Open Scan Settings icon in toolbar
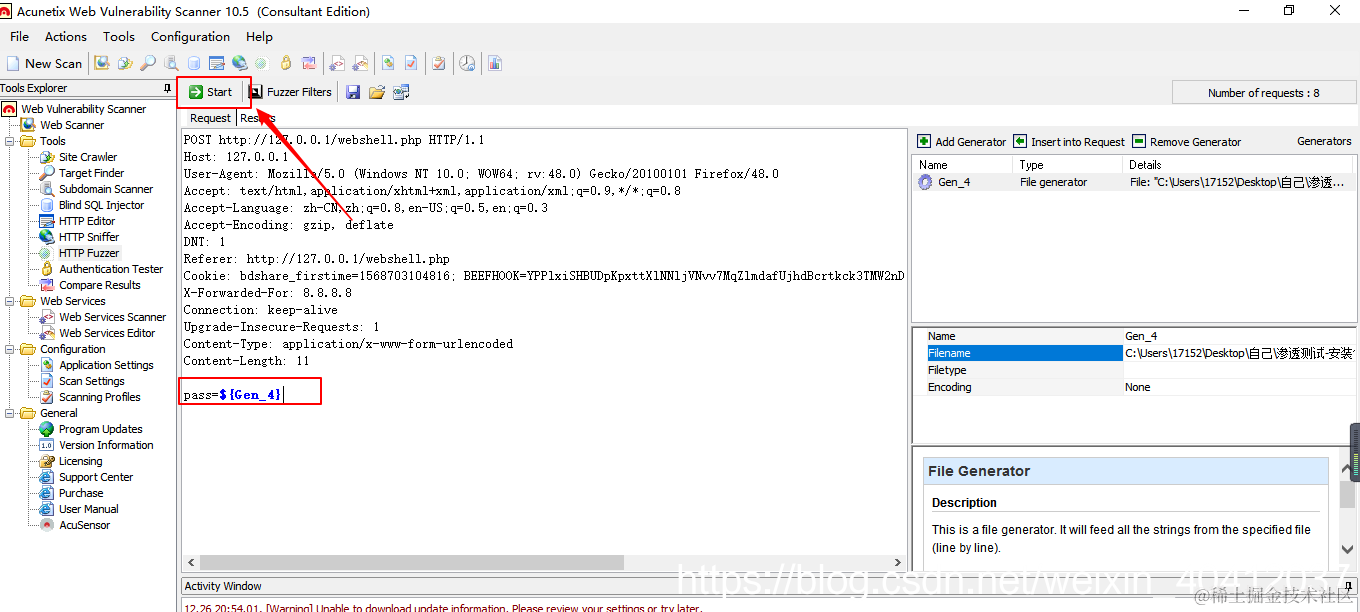This screenshot has height=612, width=1360. tap(411, 63)
